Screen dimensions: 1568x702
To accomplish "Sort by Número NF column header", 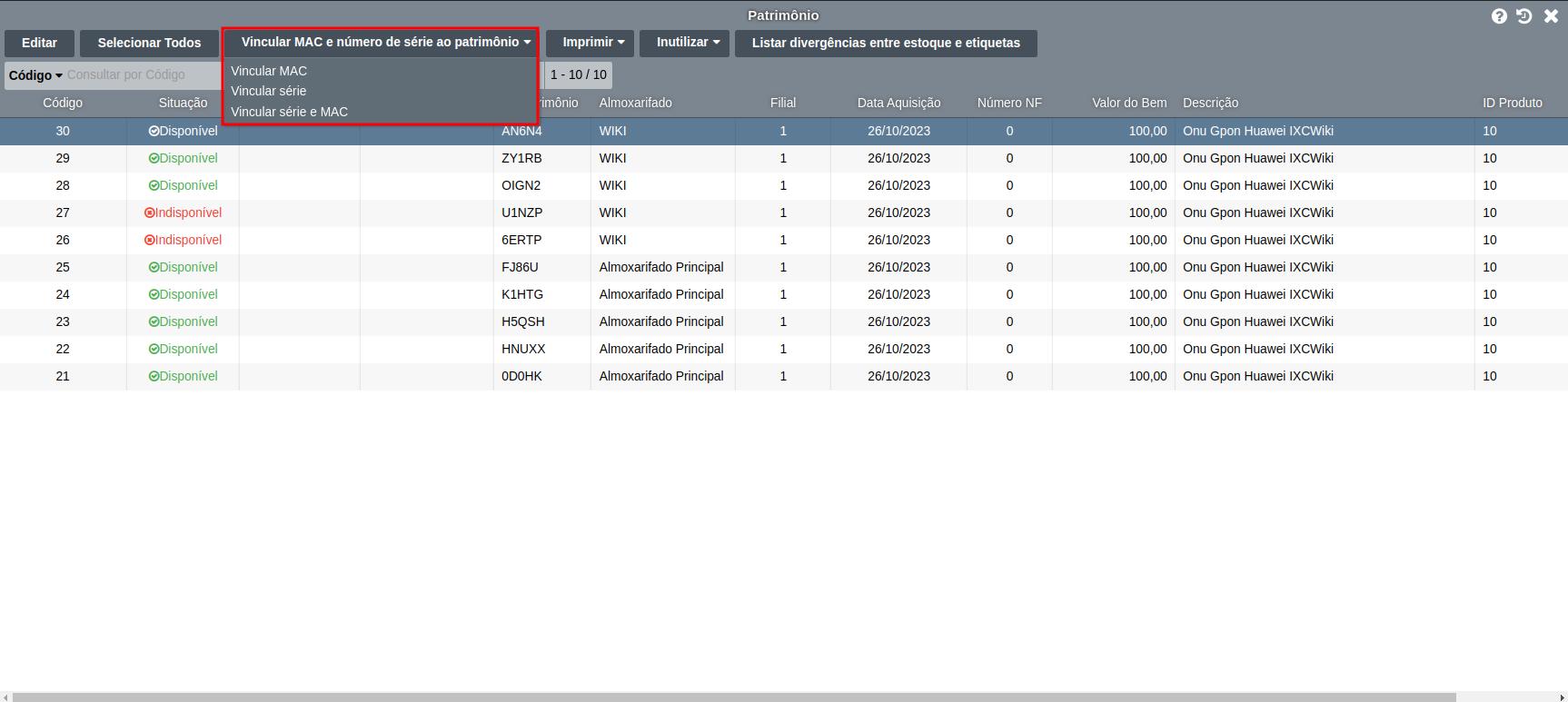I will pos(1009,103).
